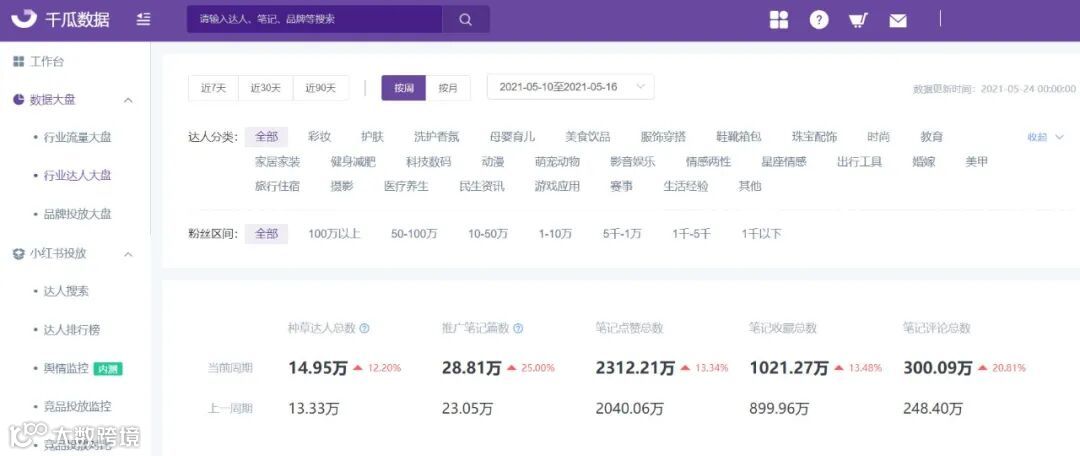Select 100万以上 follower range

(x=334, y=234)
